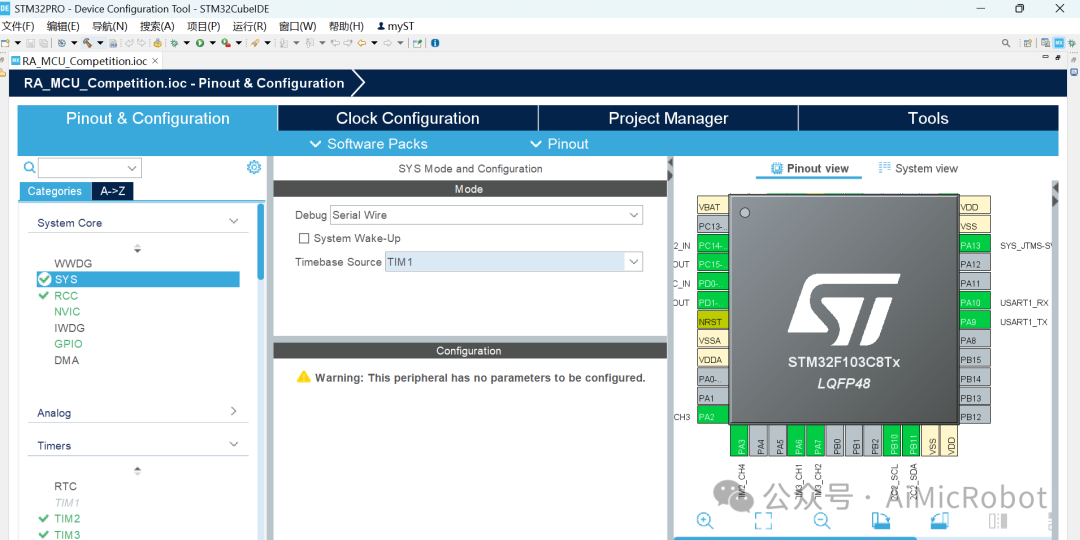
Task: Expand the Software Packs menu
Action: [368, 144]
